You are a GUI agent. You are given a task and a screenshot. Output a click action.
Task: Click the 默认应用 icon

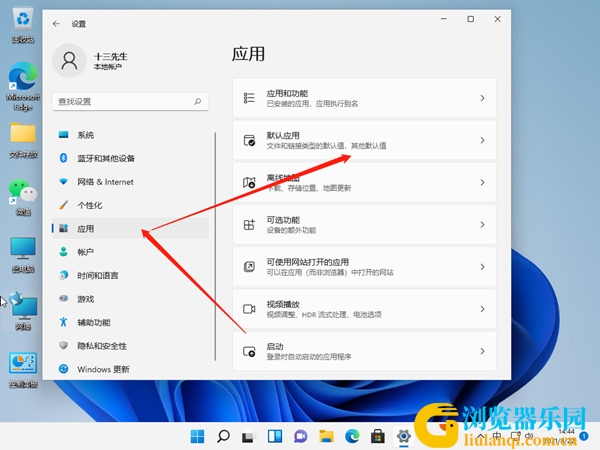(249, 140)
